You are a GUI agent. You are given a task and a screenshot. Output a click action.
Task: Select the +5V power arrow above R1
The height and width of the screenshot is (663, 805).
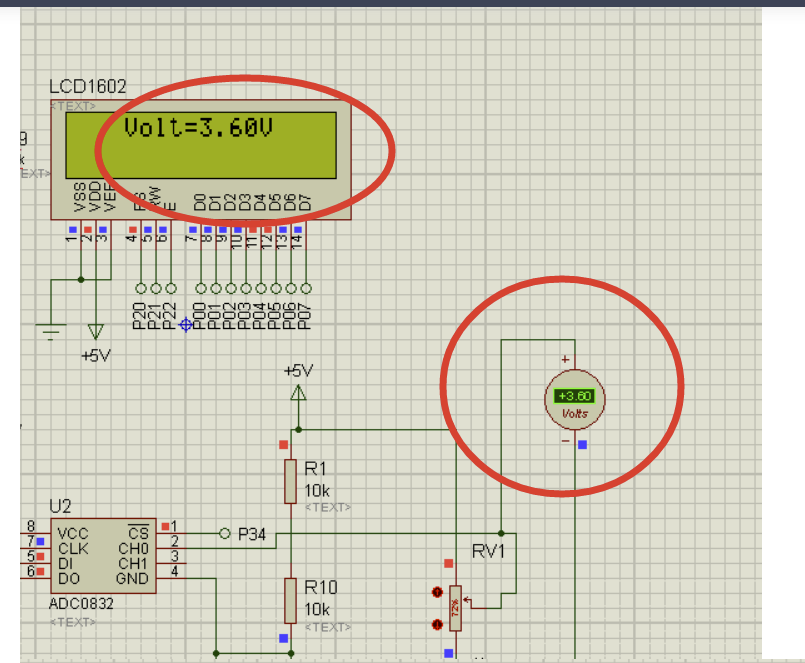tap(298, 394)
